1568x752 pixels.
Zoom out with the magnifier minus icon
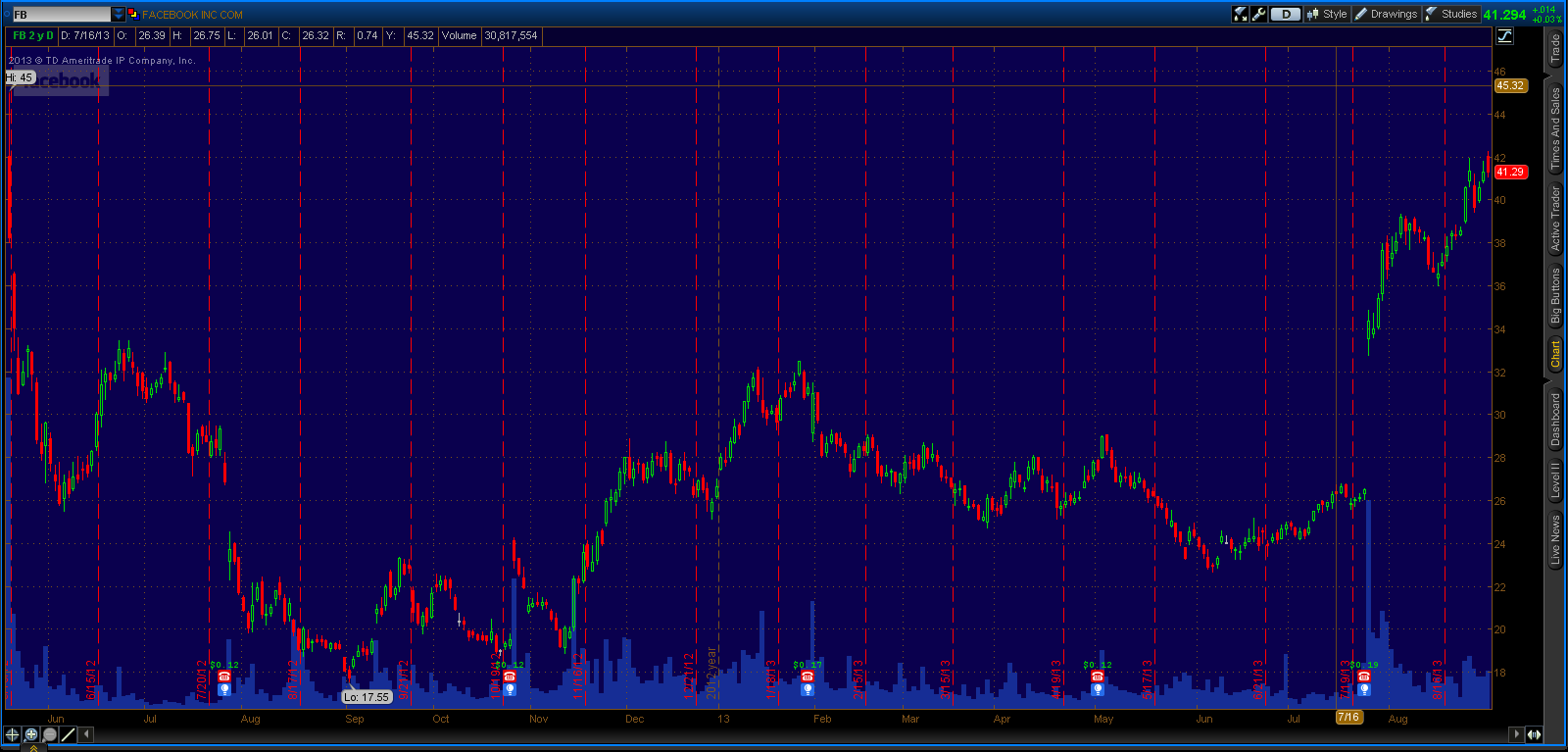coord(50,734)
